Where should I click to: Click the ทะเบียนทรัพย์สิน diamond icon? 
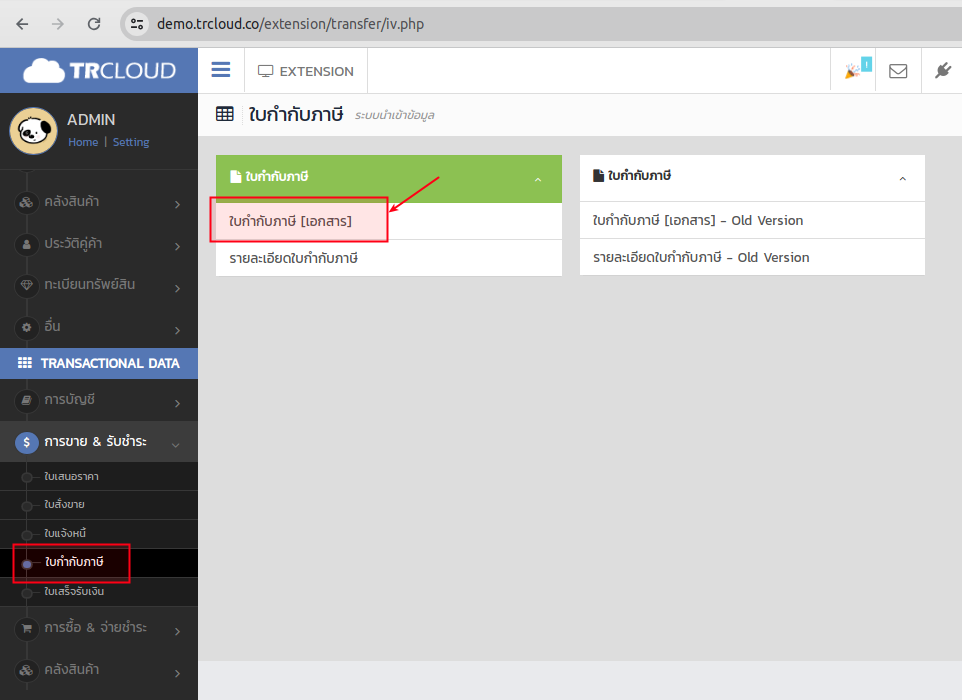pos(26,285)
